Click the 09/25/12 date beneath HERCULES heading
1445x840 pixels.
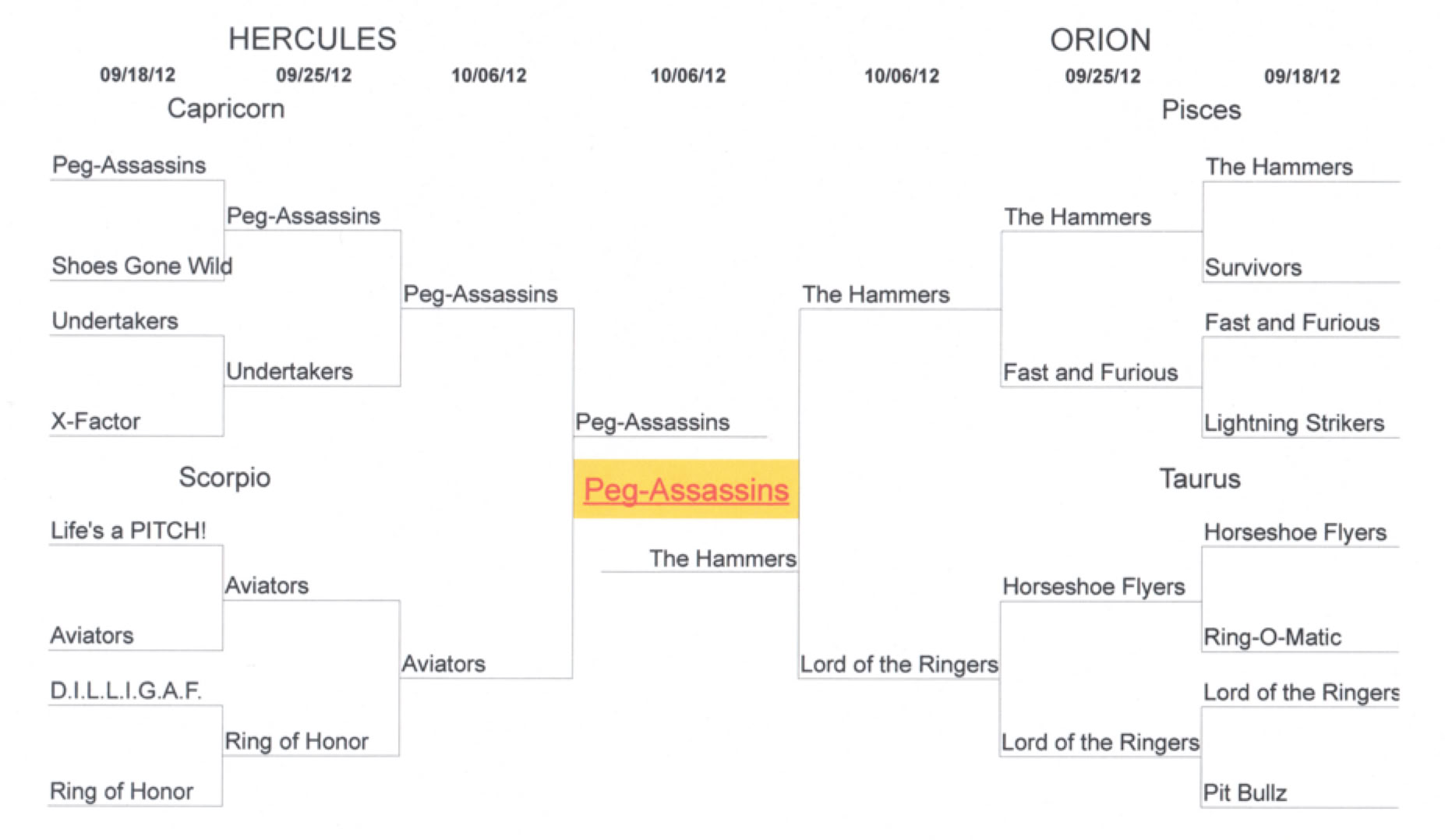[313, 75]
